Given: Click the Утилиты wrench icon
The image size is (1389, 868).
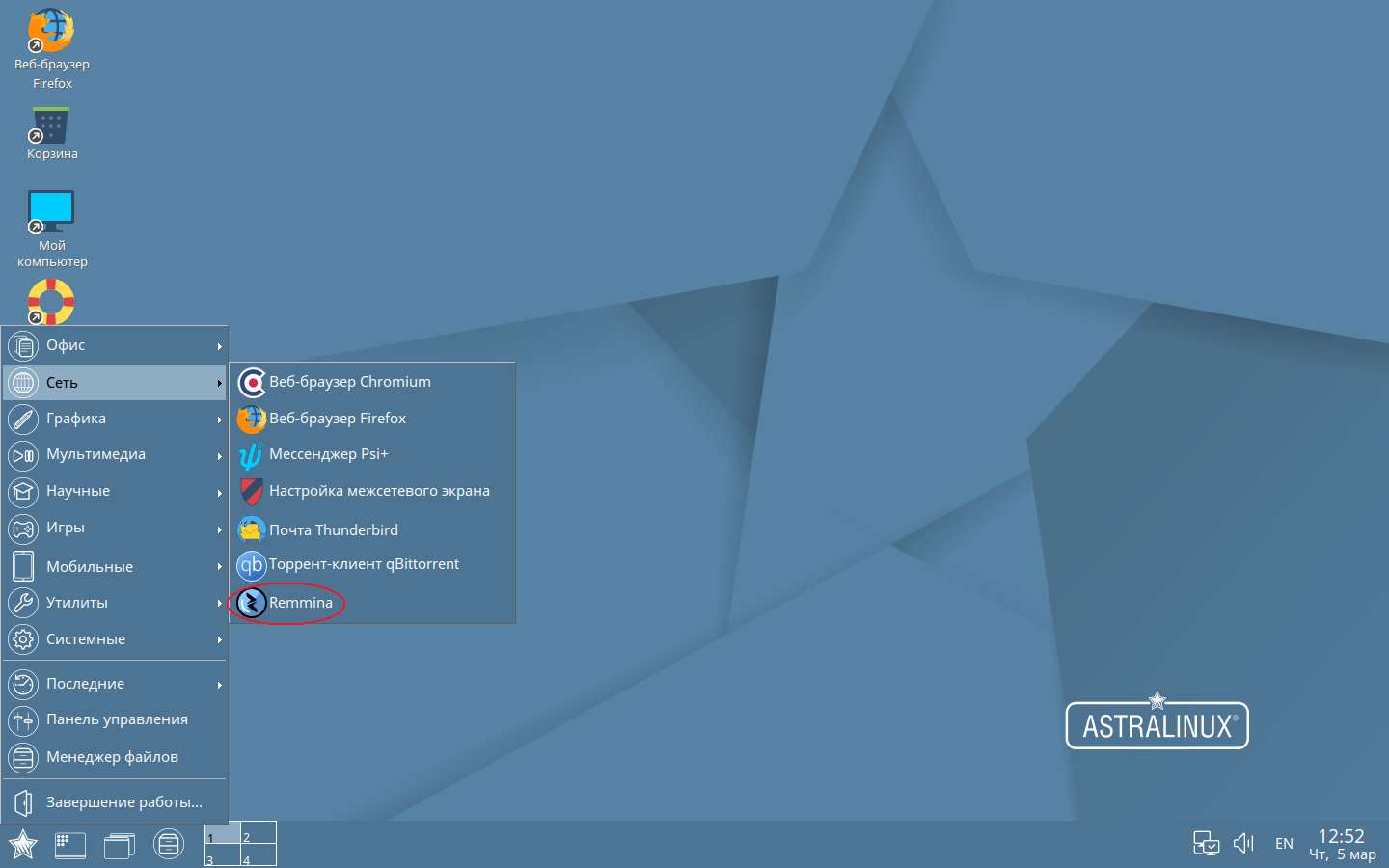Looking at the screenshot, I should [23, 603].
